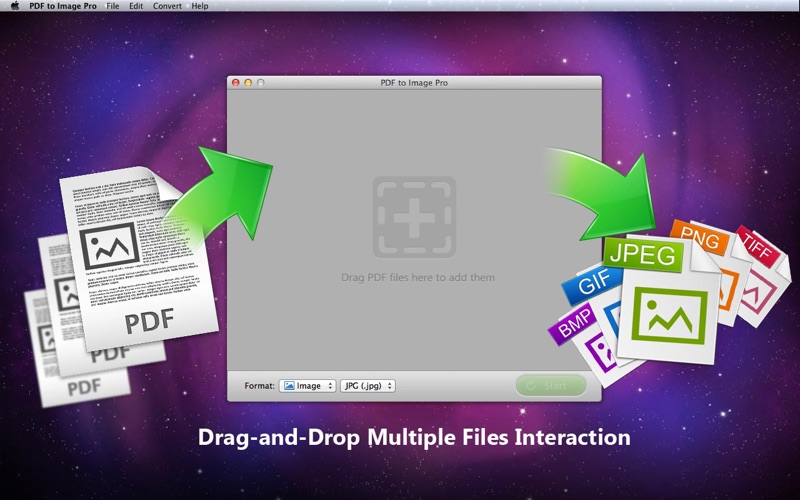800x500 pixels.
Task: Open the Image format type dropdown
Action: click(307, 386)
